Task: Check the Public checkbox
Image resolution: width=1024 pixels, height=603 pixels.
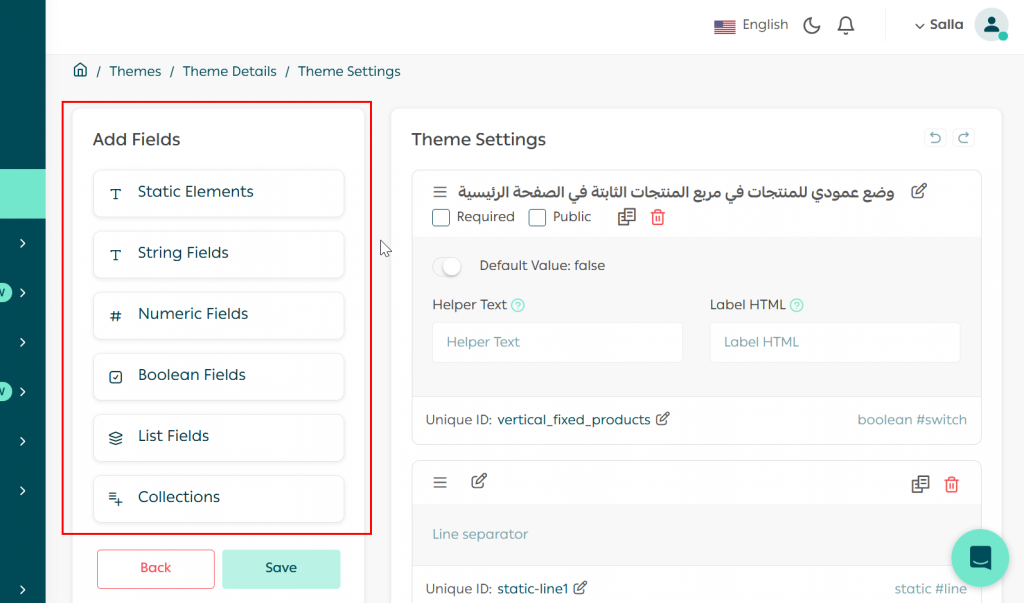Action: (537, 217)
